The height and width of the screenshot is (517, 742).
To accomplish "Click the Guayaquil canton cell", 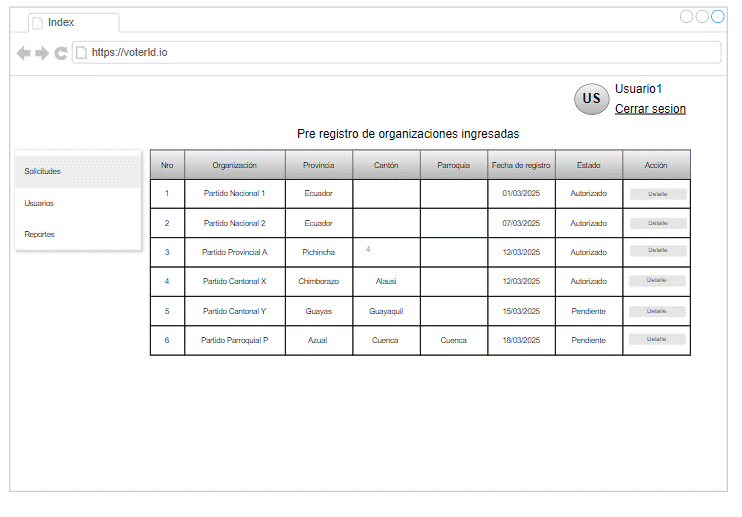I will [x=386, y=311].
